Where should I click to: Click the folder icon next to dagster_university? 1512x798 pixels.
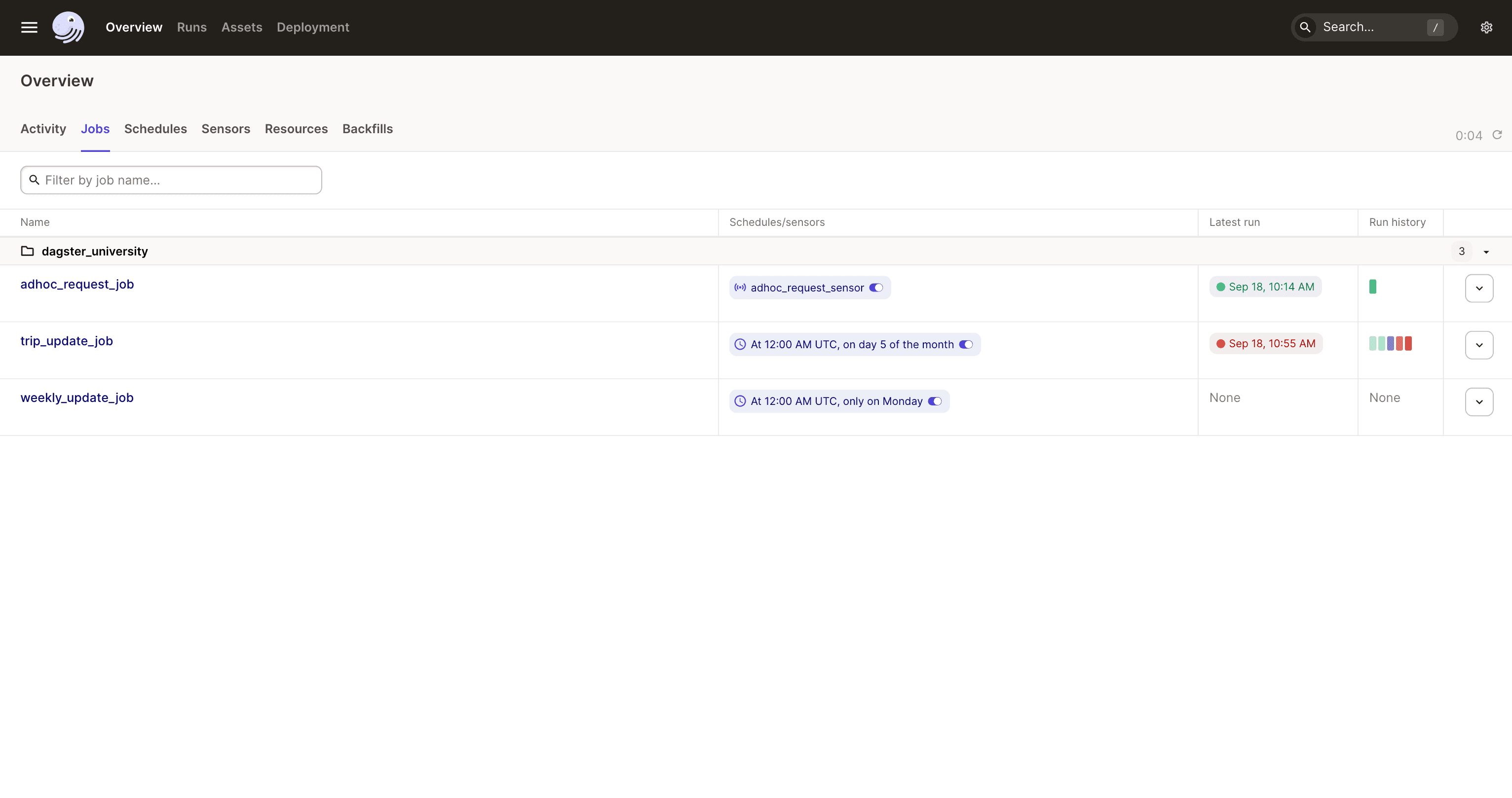coord(27,251)
